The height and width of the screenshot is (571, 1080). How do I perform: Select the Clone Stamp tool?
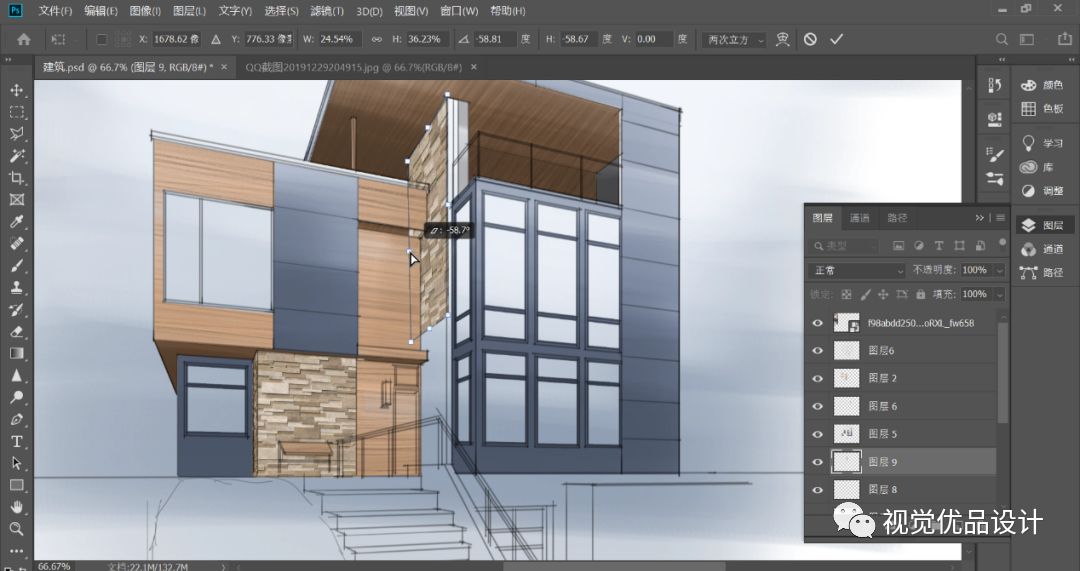[x=17, y=288]
